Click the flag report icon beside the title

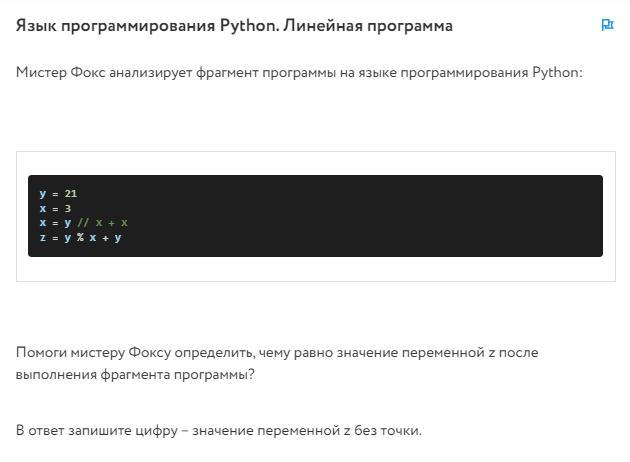point(607,25)
